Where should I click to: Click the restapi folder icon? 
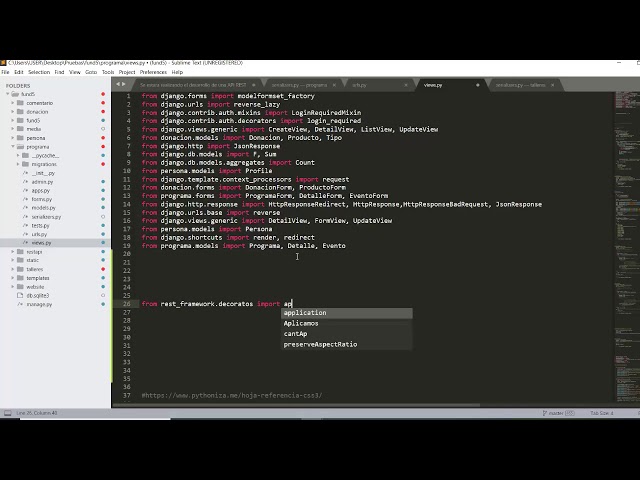[x=20, y=251]
